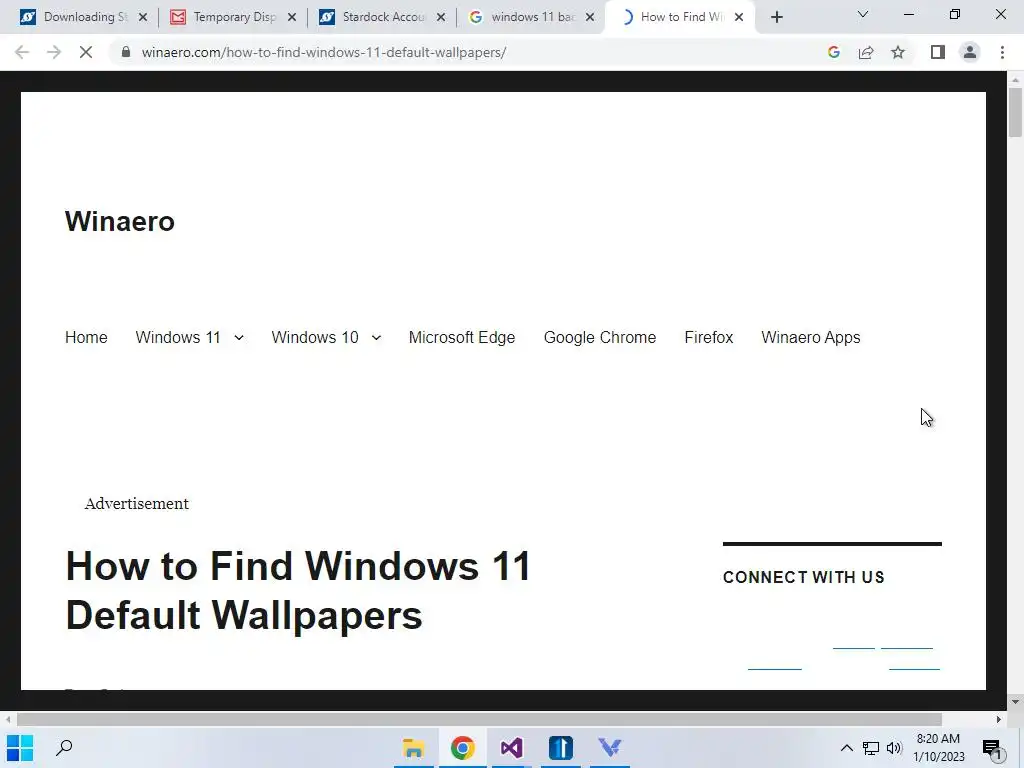This screenshot has height=768, width=1024.
Task: Open tab search chevron in title bar
Action: click(x=863, y=14)
